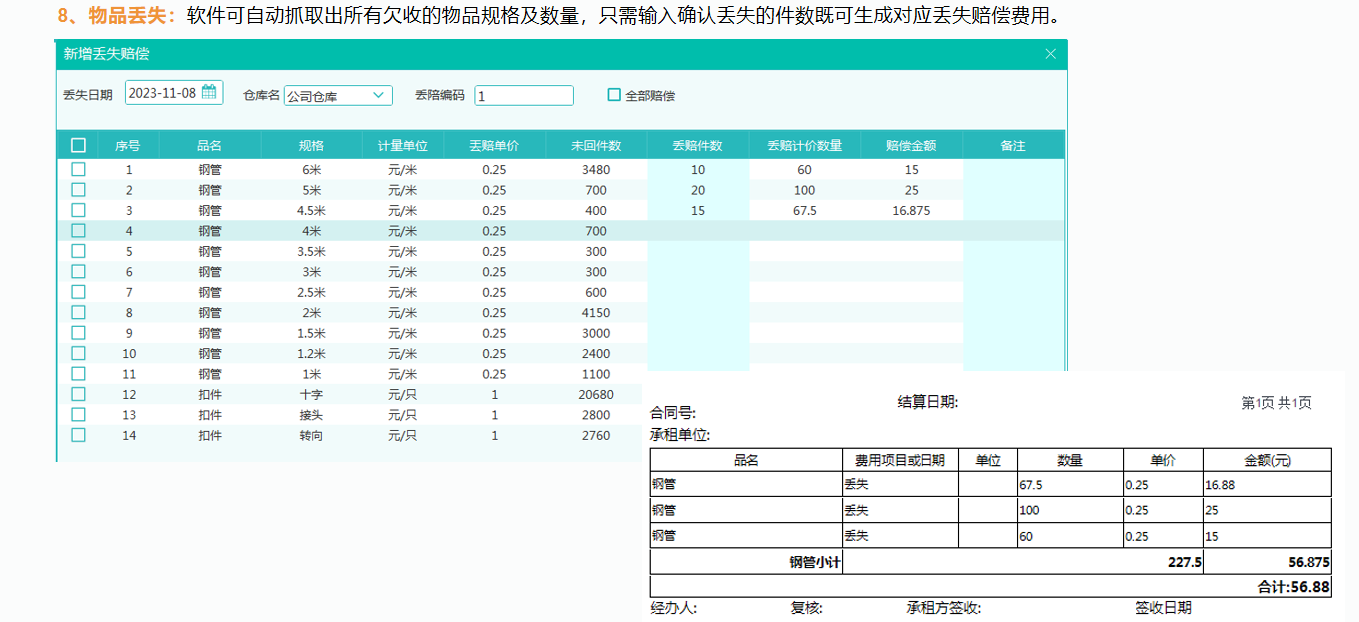Select the 未回件数 value 20680
Image resolution: width=1359 pixels, height=622 pixels.
596,395
